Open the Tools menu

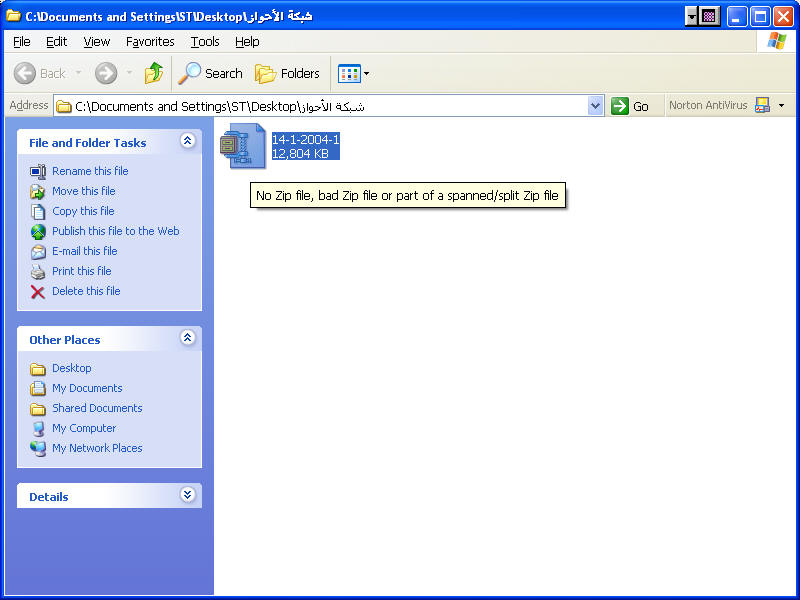pyautogui.click(x=205, y=41)
